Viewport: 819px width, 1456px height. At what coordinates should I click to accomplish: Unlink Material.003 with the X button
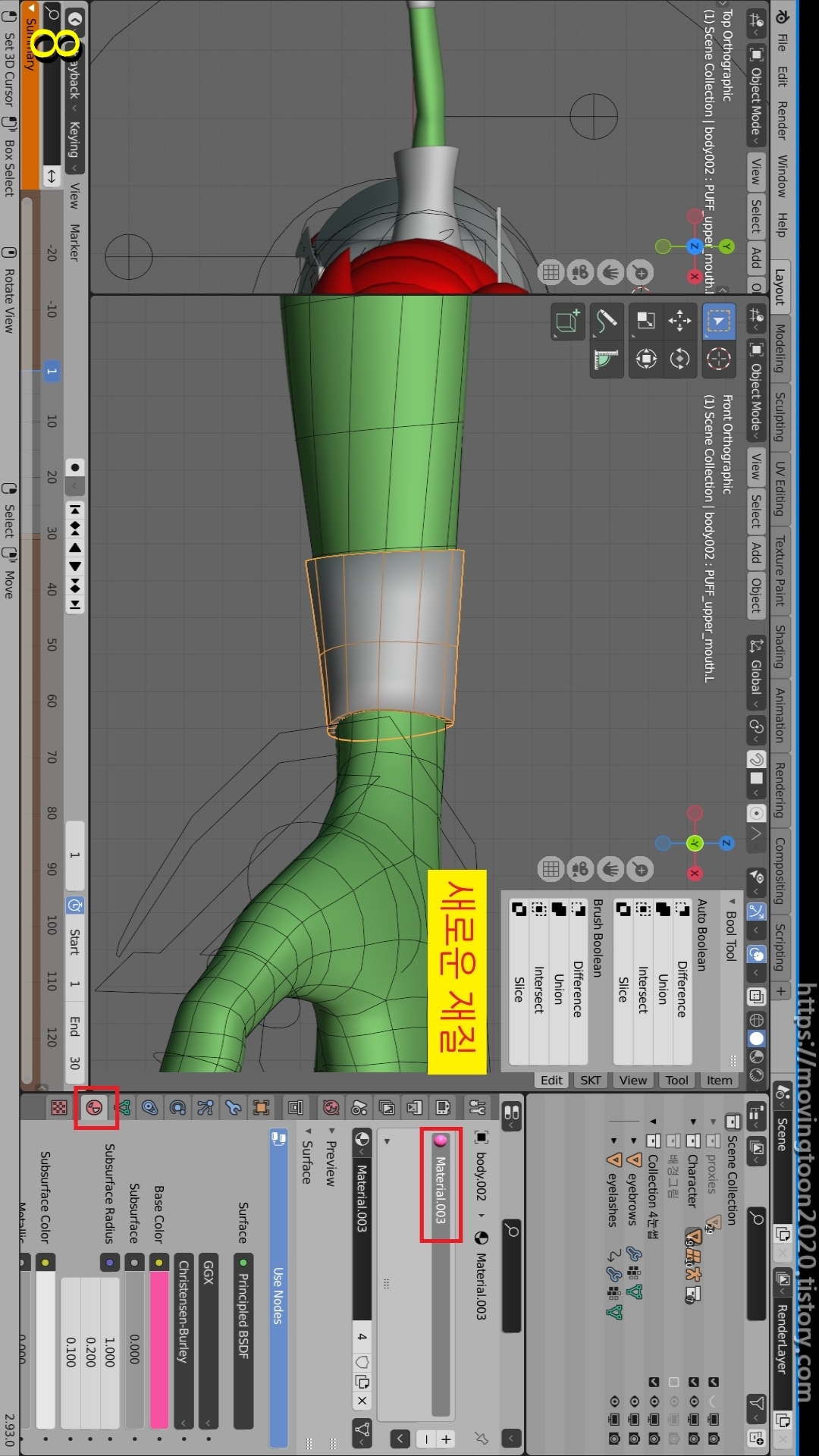362,1401
